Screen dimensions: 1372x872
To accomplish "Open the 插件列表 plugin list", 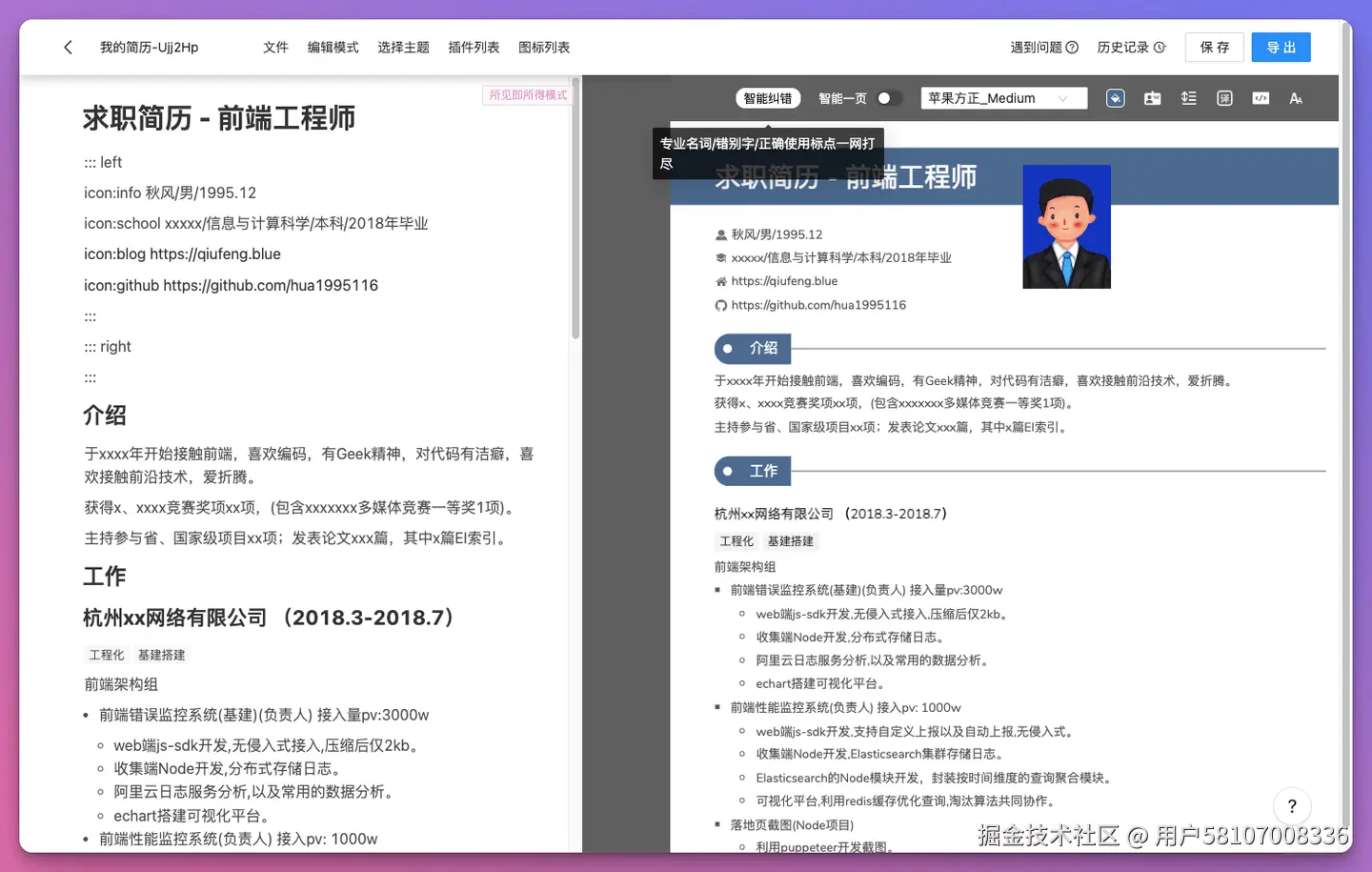I will click(x=474, y=47).
